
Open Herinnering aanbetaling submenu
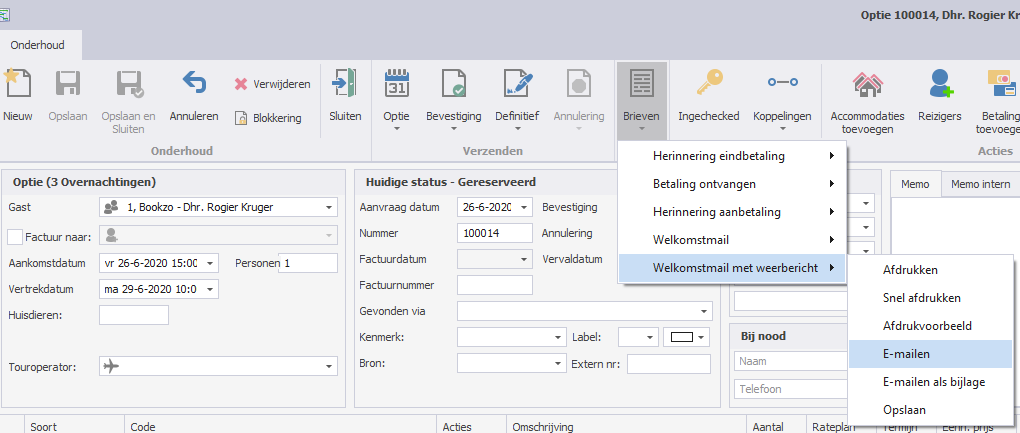(732, 212)
